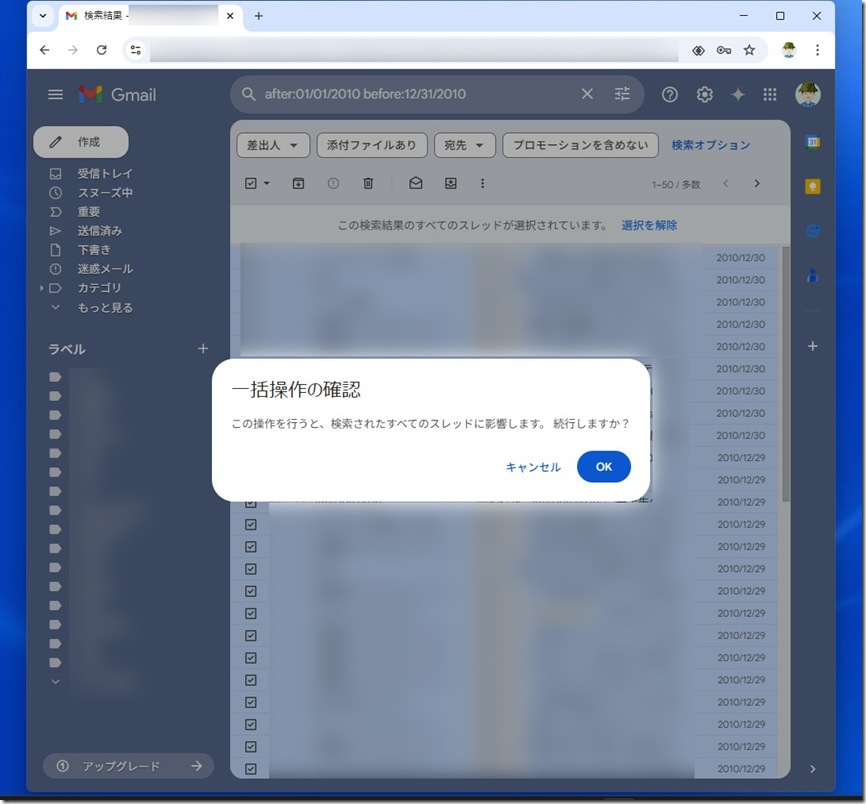Click キャンセル in the confirmation dialog

pyautogui.click(x=533, y=467)
